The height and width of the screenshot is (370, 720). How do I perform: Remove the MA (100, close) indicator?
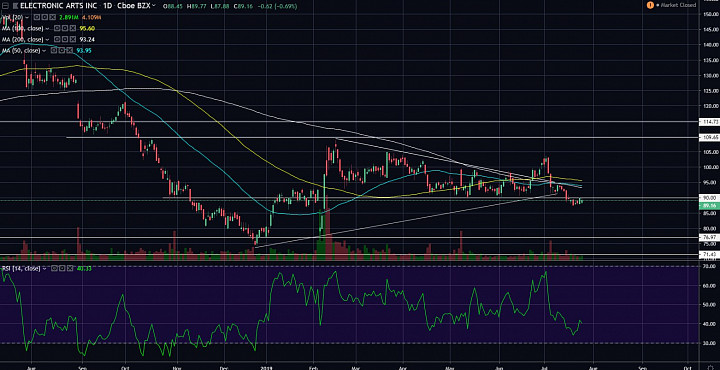tap(73, 28)
